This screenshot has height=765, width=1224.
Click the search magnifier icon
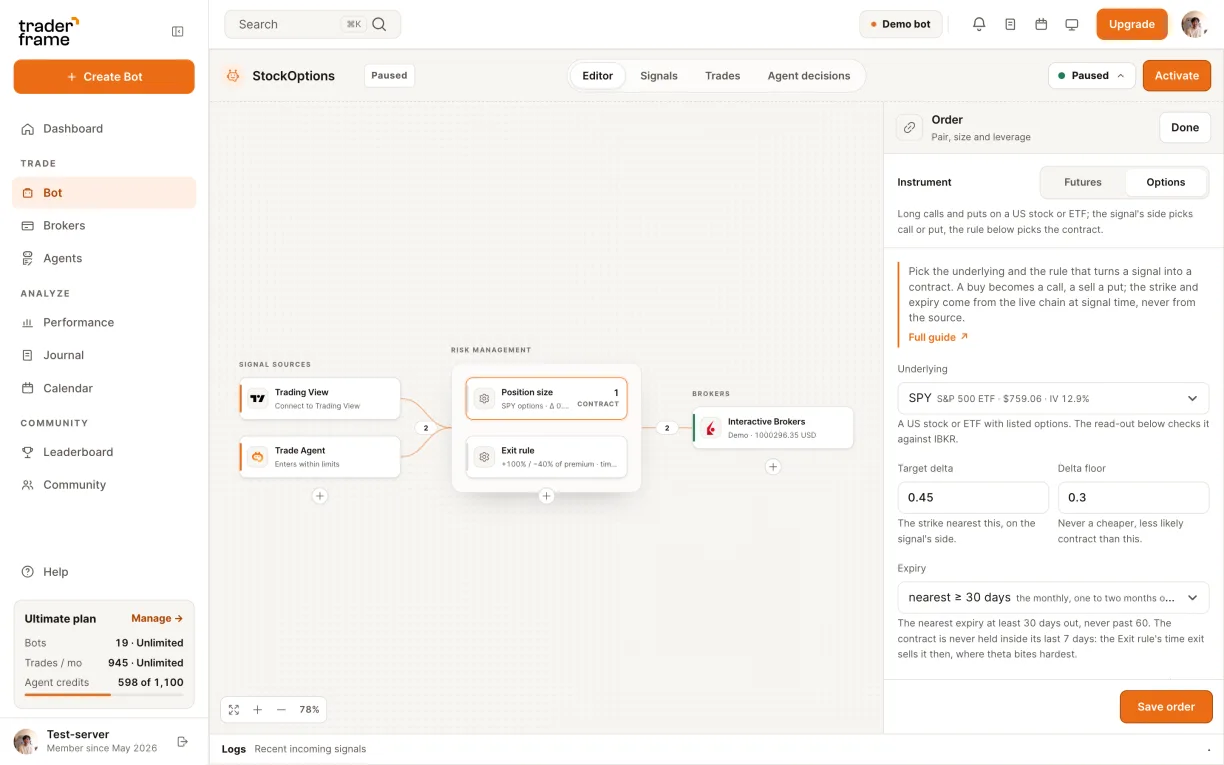(379, 24)
